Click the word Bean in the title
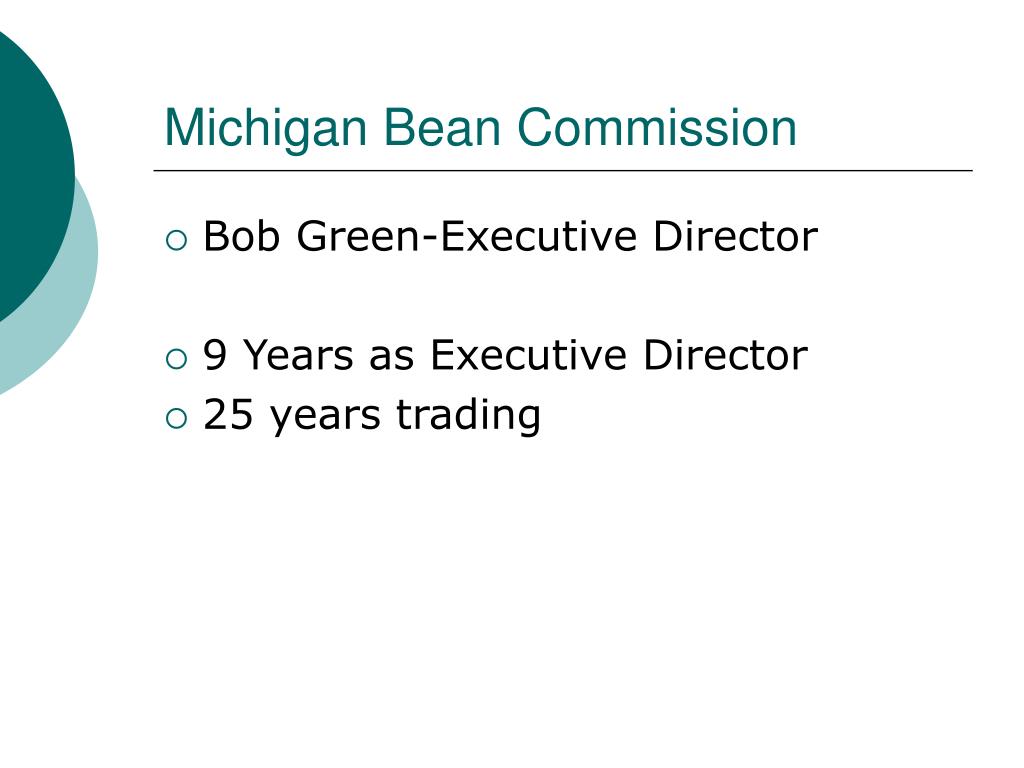This screenshot has width=1024, height=768. 441,128
